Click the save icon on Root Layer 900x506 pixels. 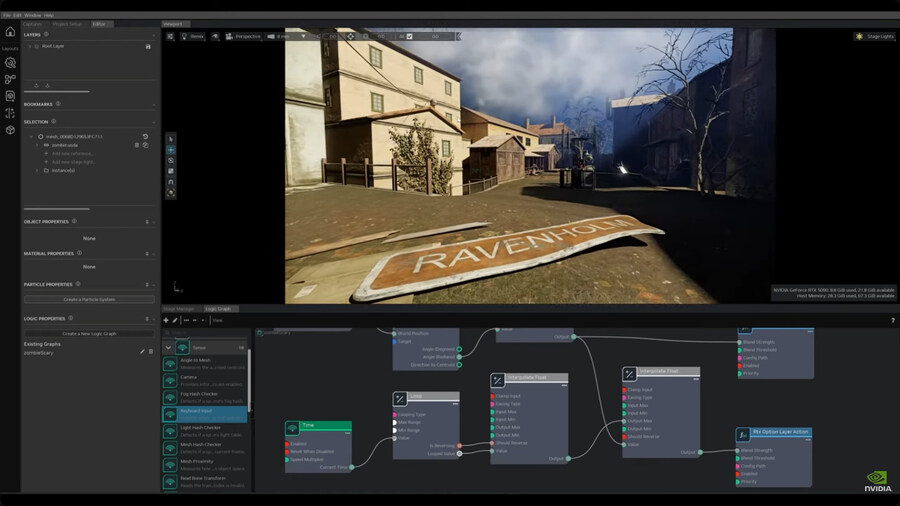148,46
